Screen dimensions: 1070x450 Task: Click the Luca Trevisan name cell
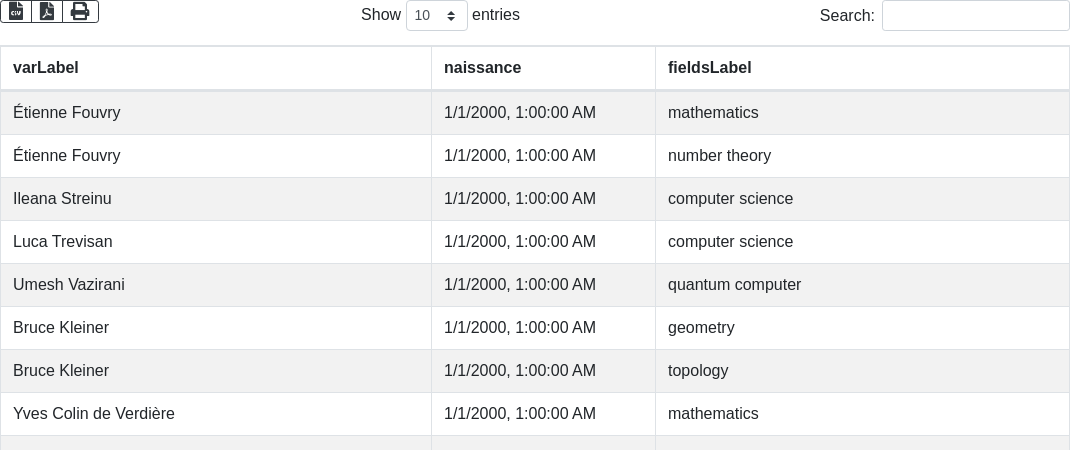click(62, 242)
